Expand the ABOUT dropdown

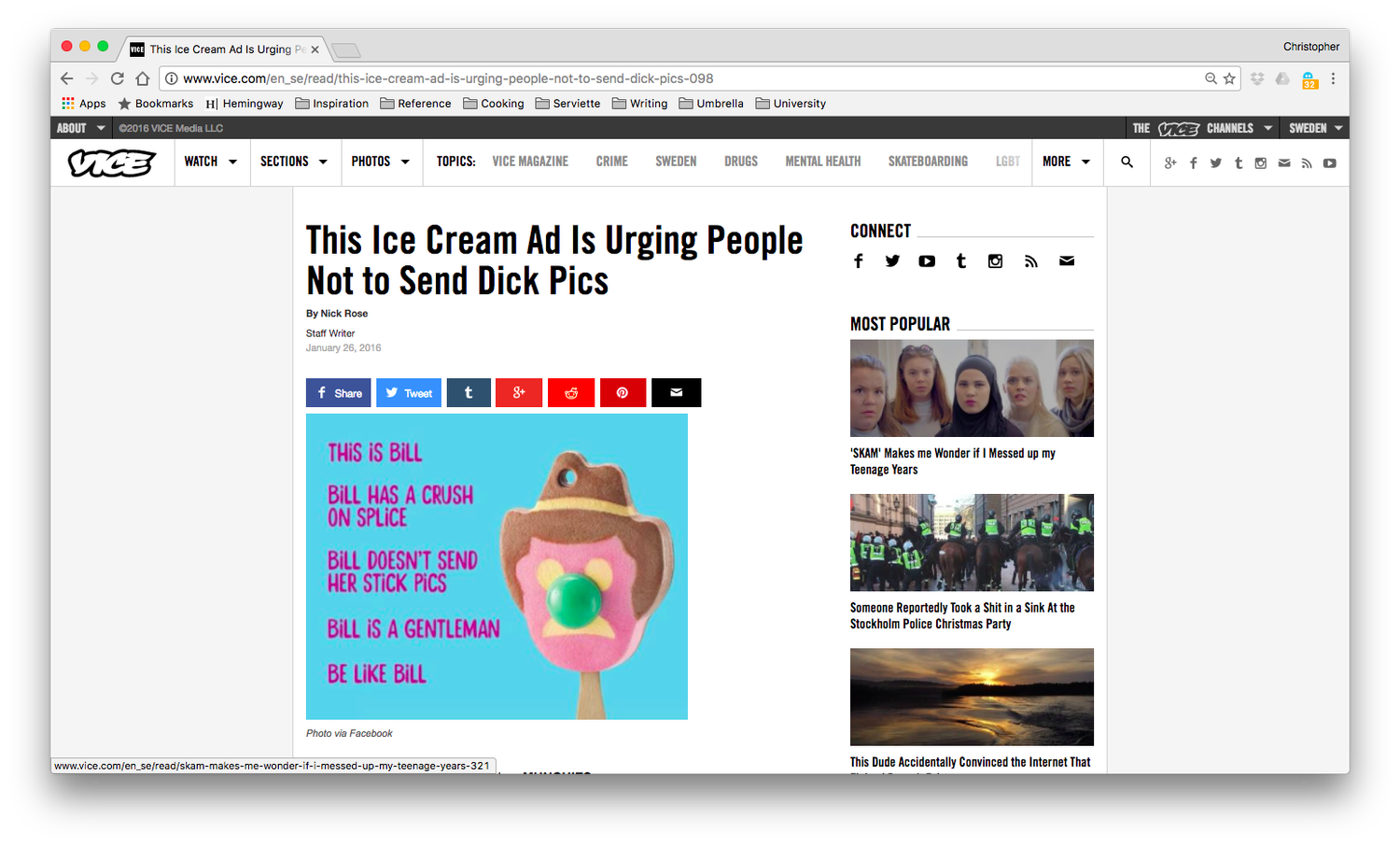[81, 128]
